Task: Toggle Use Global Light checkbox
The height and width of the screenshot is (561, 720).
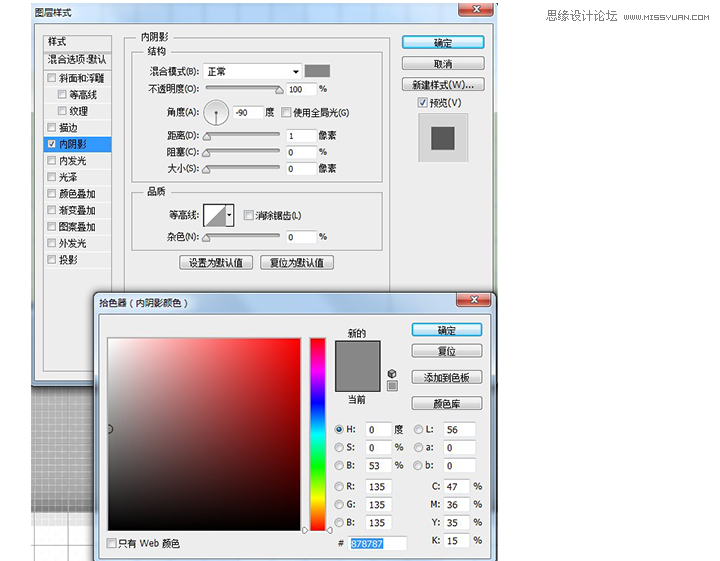Action: [286, 112]
